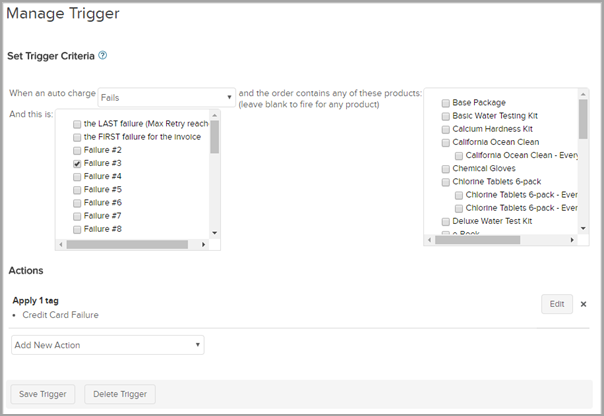Screen dimensions: 604x416
Task: Open the Add New Action dropdown
Action: click(108, 345)
